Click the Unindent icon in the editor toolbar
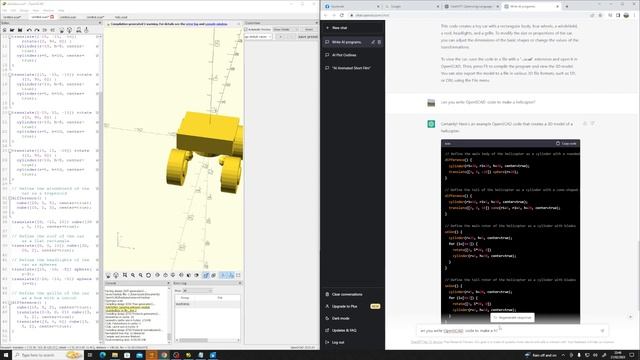This screenshot has height=360, width=640. pyautogui.click(x=45, y=30)
